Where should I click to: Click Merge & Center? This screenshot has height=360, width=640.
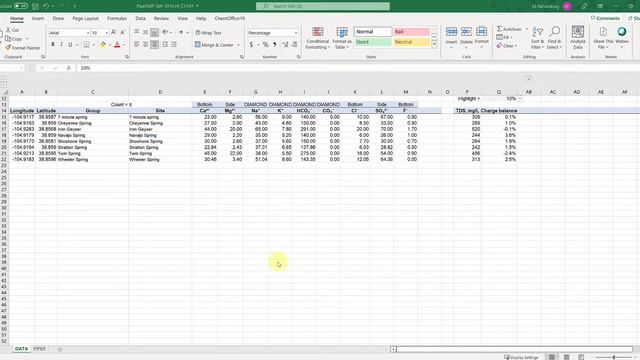[214, 45]
